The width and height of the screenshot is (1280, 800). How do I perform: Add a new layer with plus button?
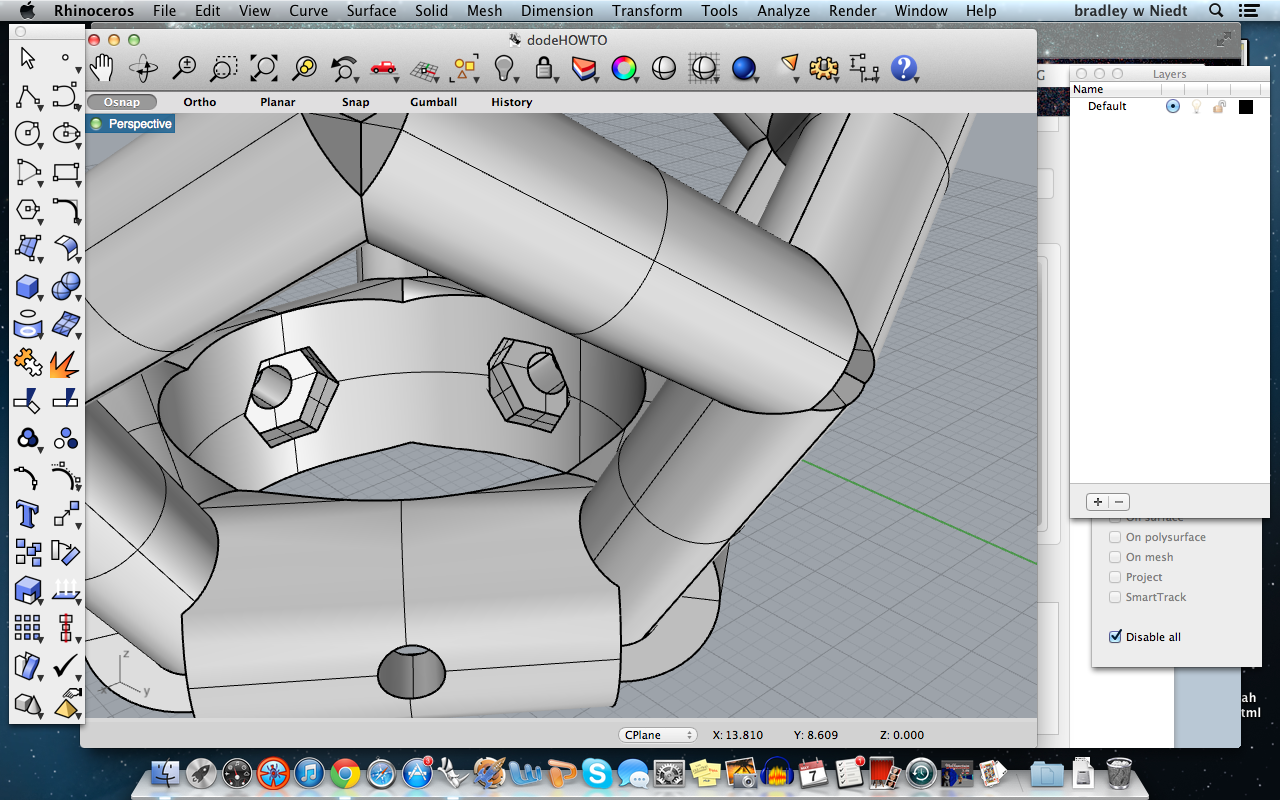pos(1097,502)
